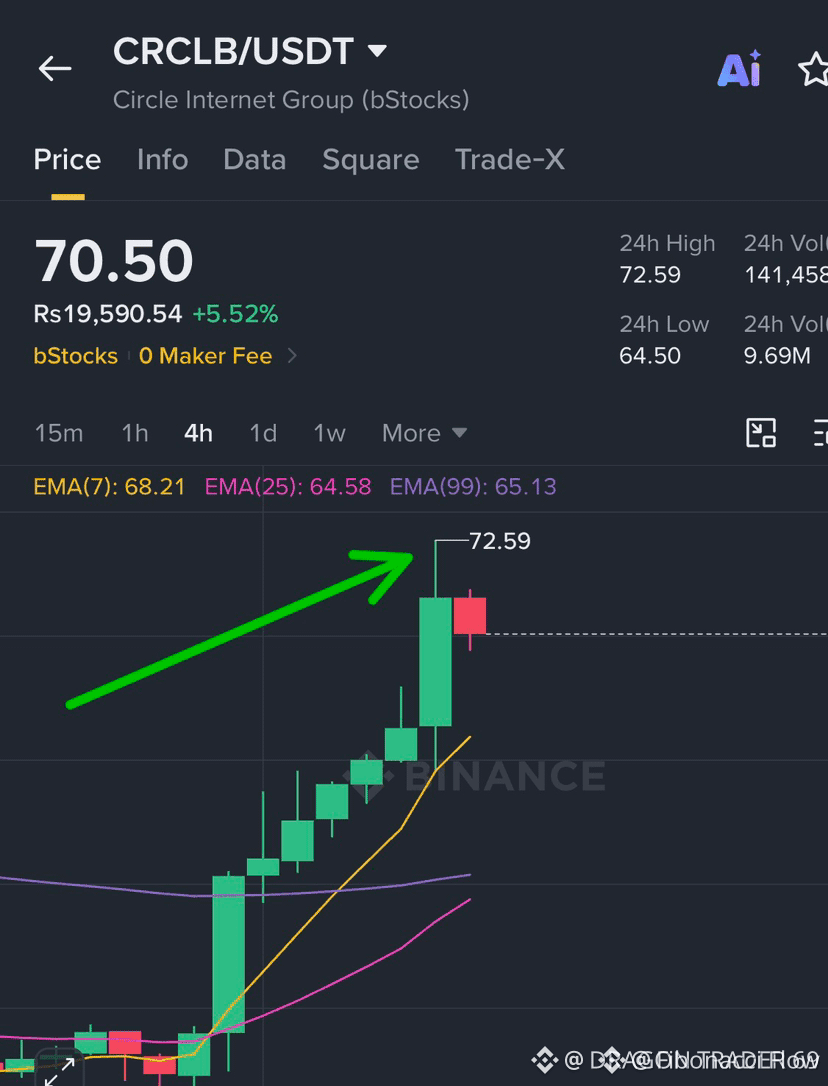The image size is (828, 1086).
Task: Click the 9.69M volume value
Action: pos(777,356)
